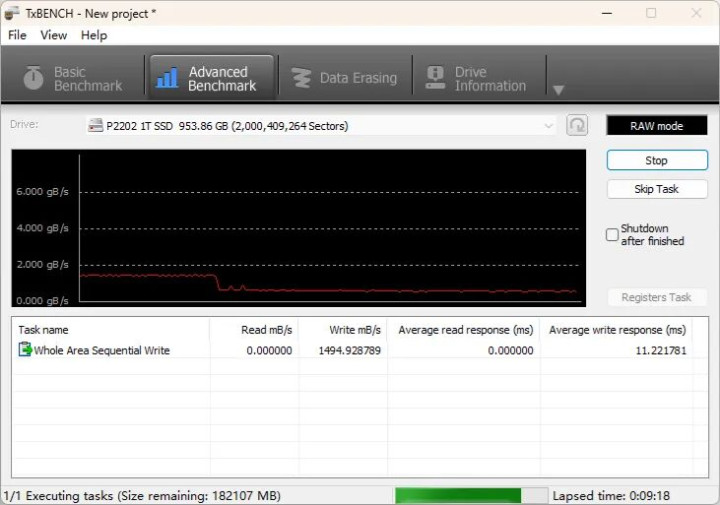Click the Registers Task button

657,297
